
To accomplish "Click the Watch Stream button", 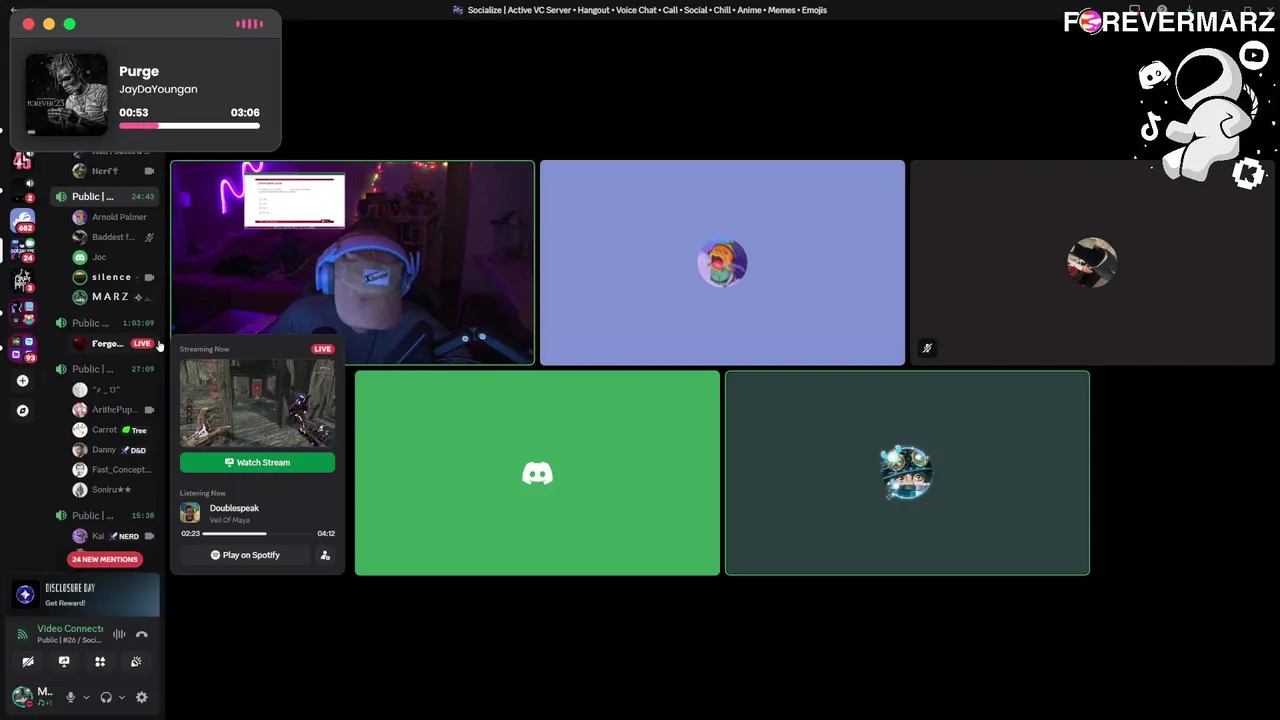I will 257,462.
